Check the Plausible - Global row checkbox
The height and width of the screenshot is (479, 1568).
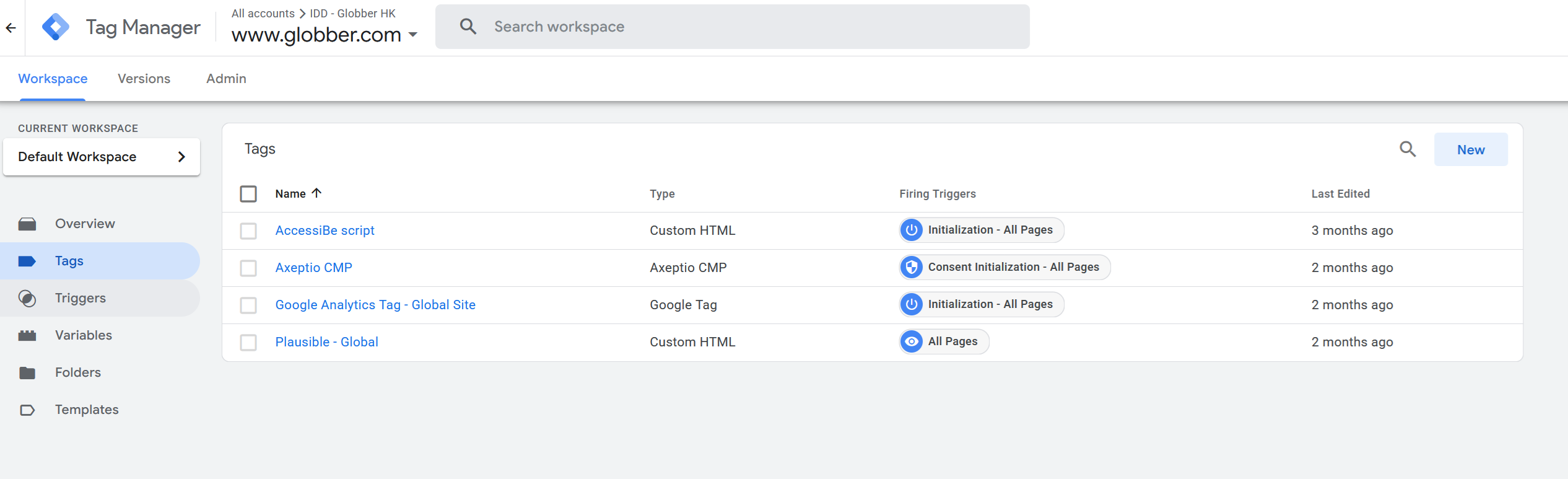point(248,342)
